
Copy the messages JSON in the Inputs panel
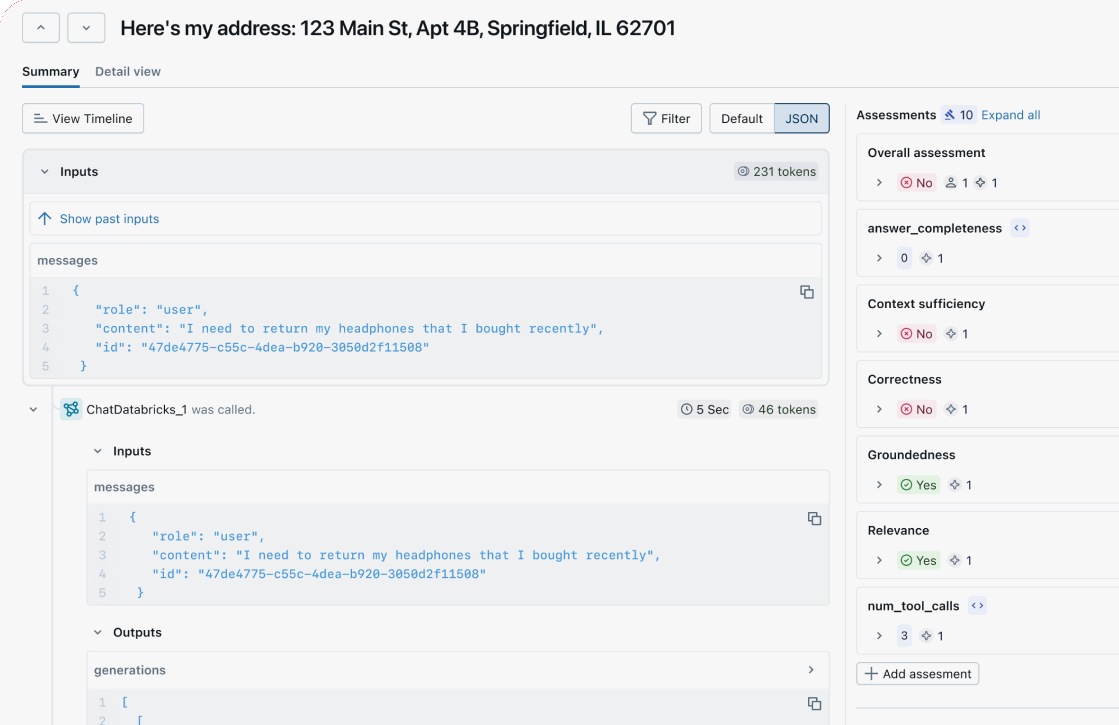click(809, 292)
